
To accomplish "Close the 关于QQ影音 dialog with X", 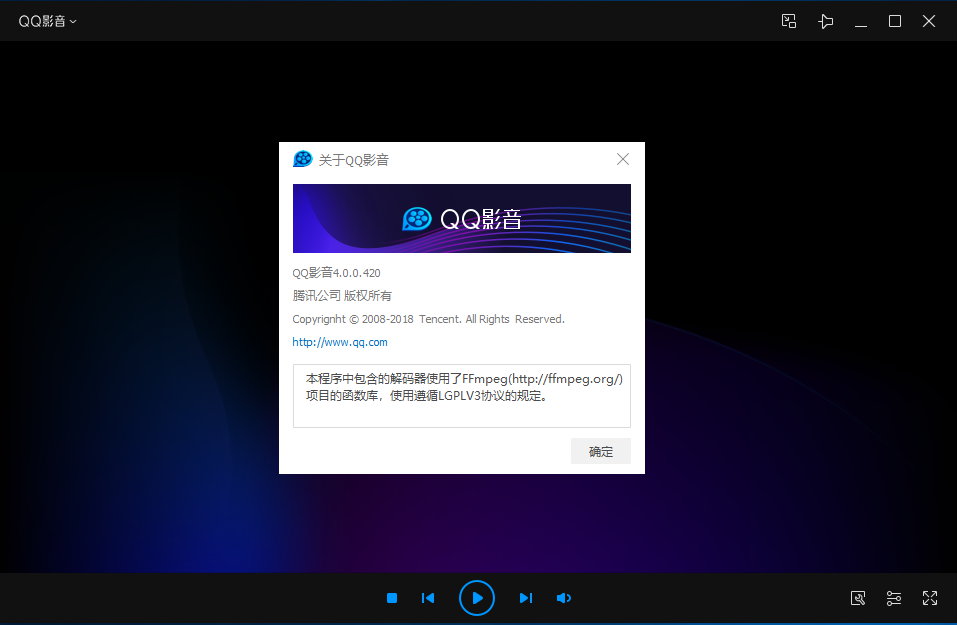I will pos(623,159).
